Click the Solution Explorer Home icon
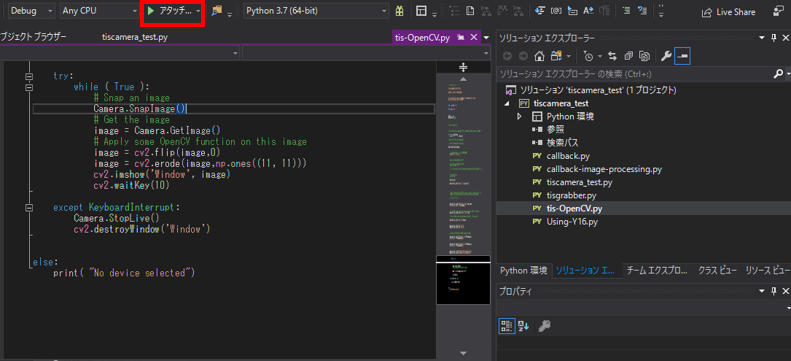 click(539, 56)
